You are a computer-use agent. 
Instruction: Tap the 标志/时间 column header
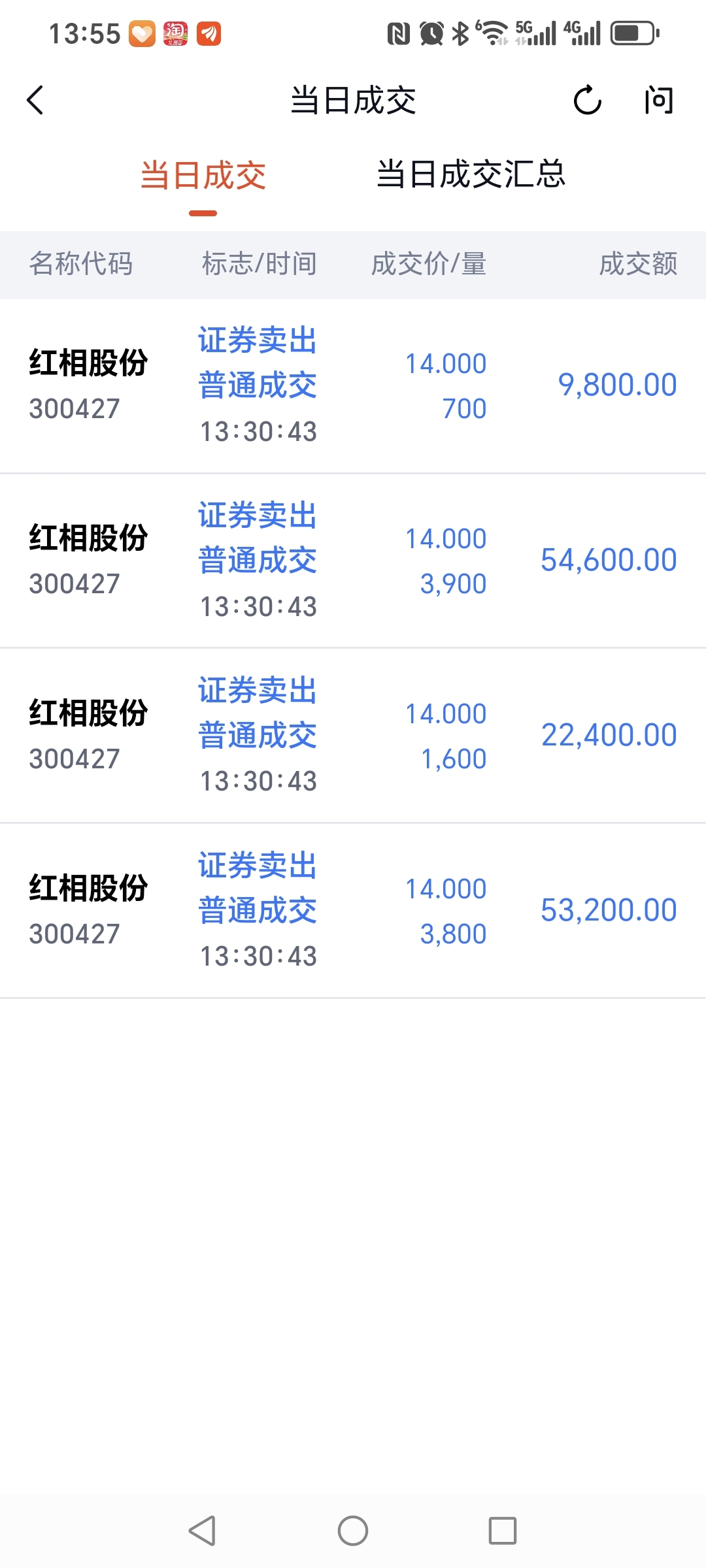point(260,264)
